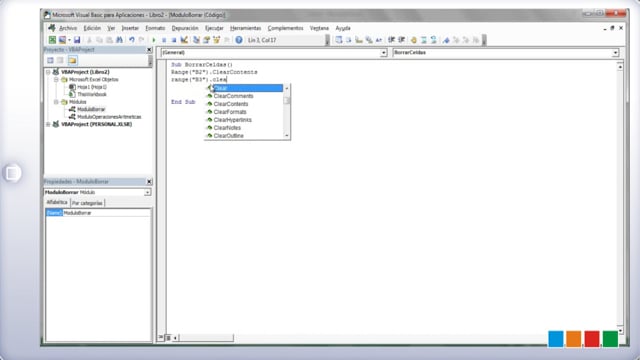The image size is (640, 360).
Task: Open the Object Browser toolbar icon
Action: click(216, 40)
